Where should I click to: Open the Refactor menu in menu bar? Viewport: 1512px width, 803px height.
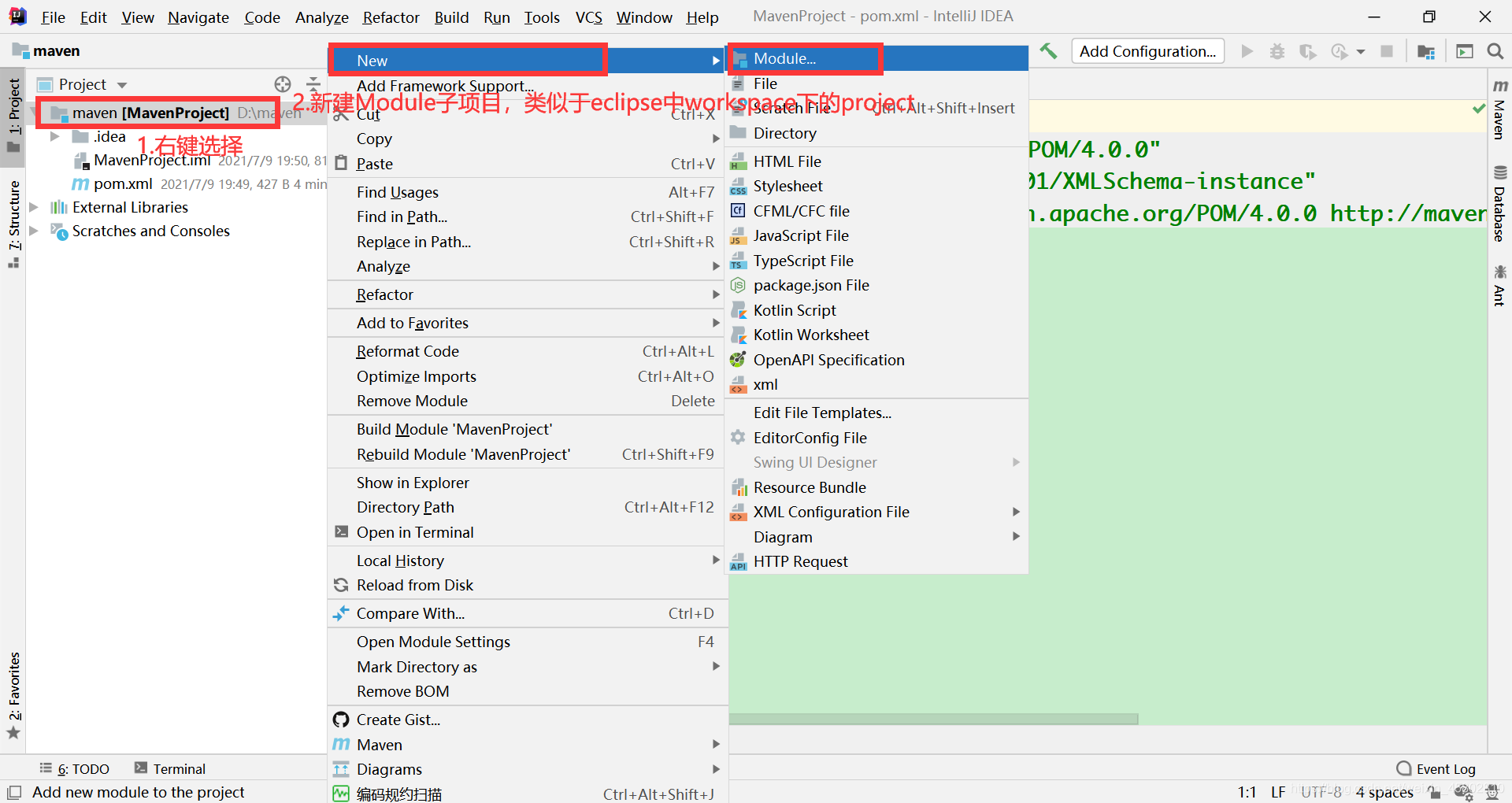(391, 17)
